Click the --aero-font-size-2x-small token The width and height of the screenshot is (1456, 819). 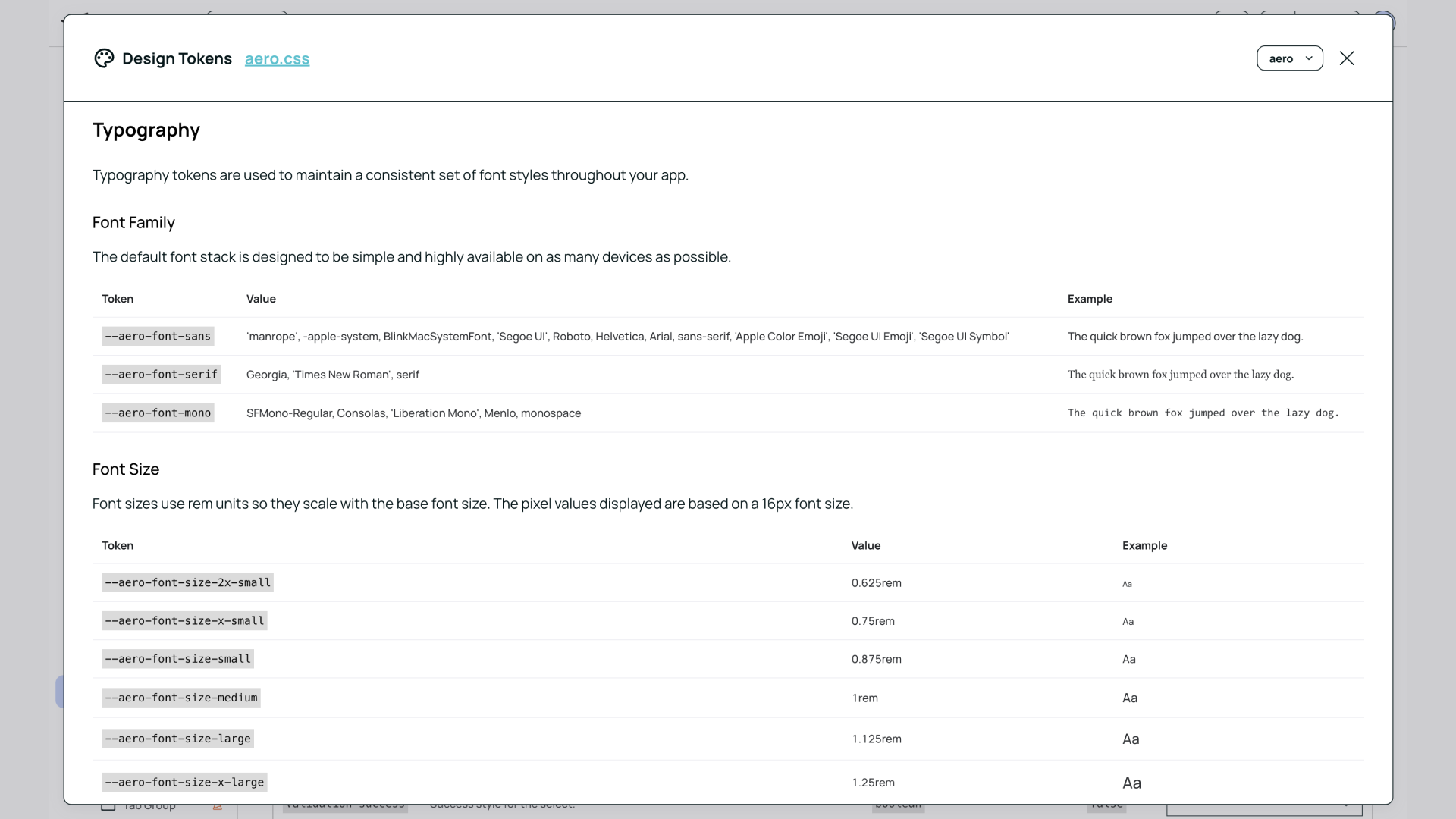click(187, 583)
